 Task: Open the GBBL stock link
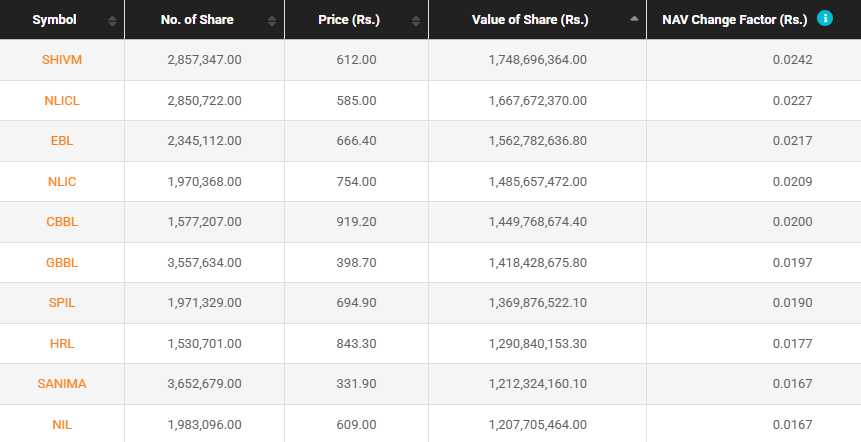pos(62,263)
